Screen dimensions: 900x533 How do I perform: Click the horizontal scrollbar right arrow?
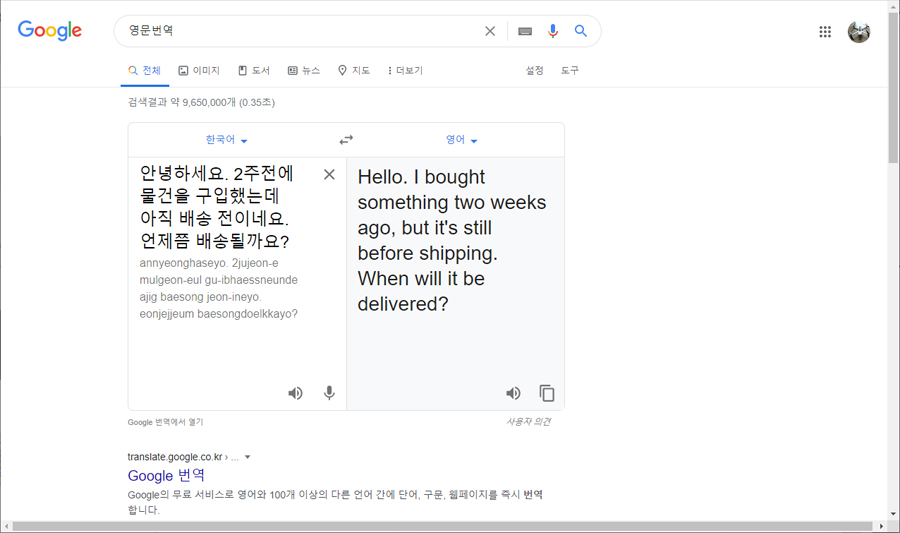click(x=882, y=526)
